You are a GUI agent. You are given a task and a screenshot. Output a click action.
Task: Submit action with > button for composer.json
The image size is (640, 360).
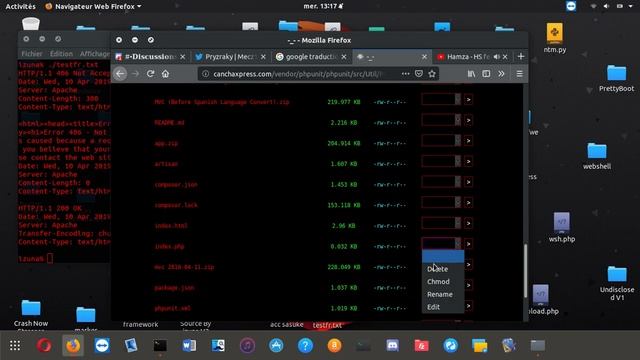coord(468,182)
